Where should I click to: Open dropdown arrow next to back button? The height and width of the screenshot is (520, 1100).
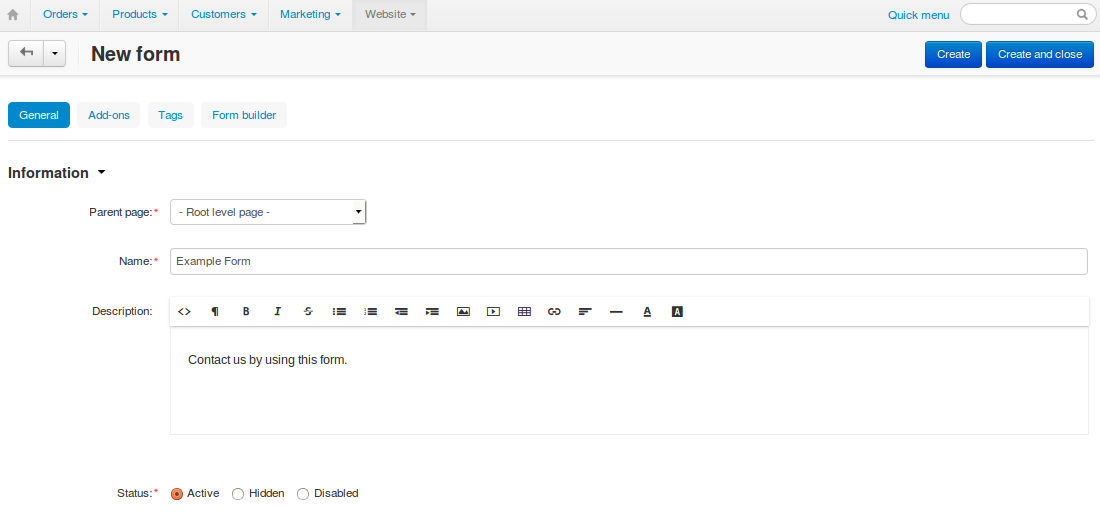pyautogui.click(x=55, y=53)
